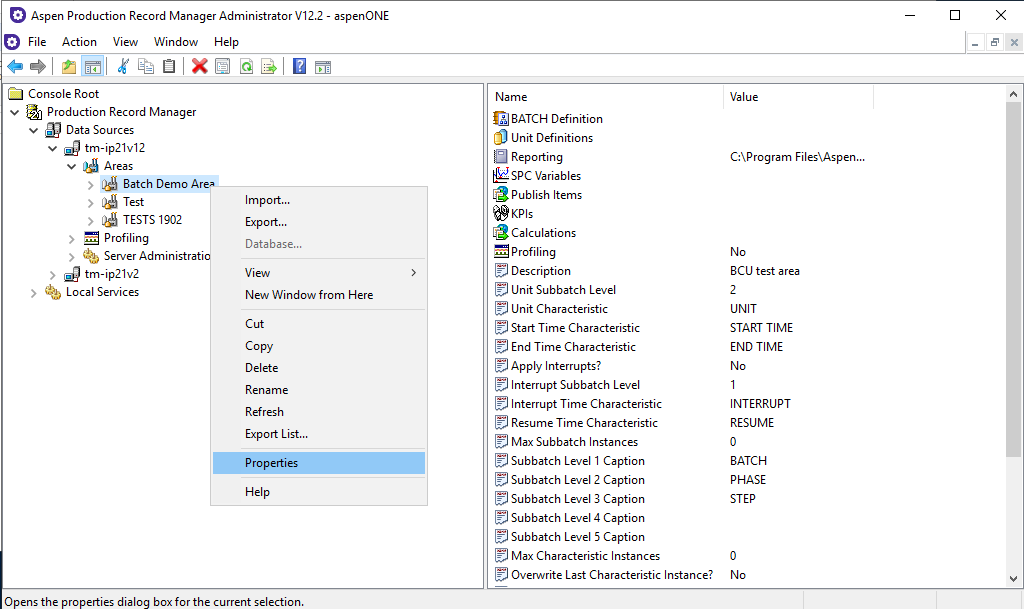Click the Up One Level folder icon
The width and height of the screenshot is (1024, 609).
(x=69, y=67)
